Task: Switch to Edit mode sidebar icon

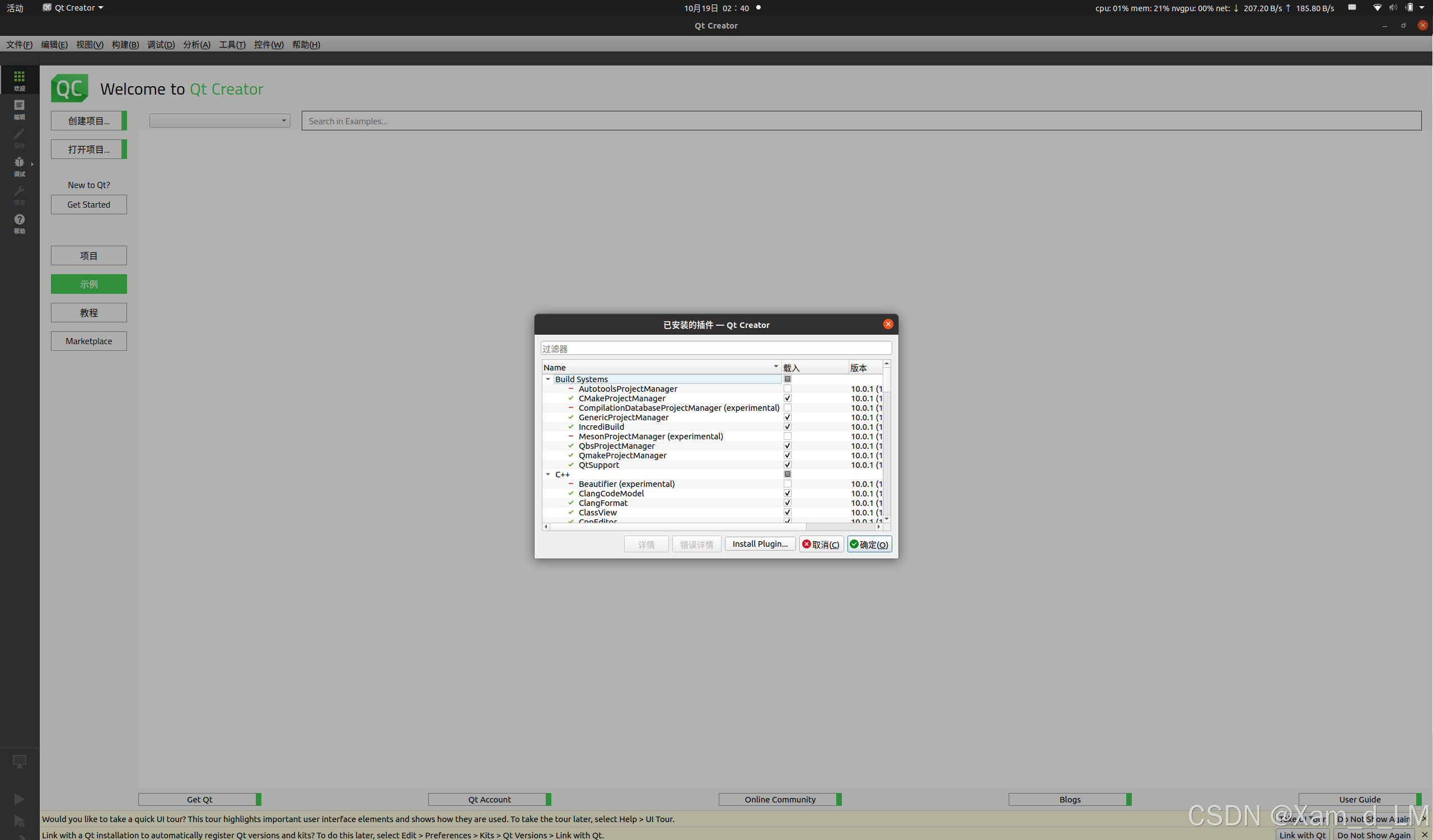Action: click(x=20, y=106)
